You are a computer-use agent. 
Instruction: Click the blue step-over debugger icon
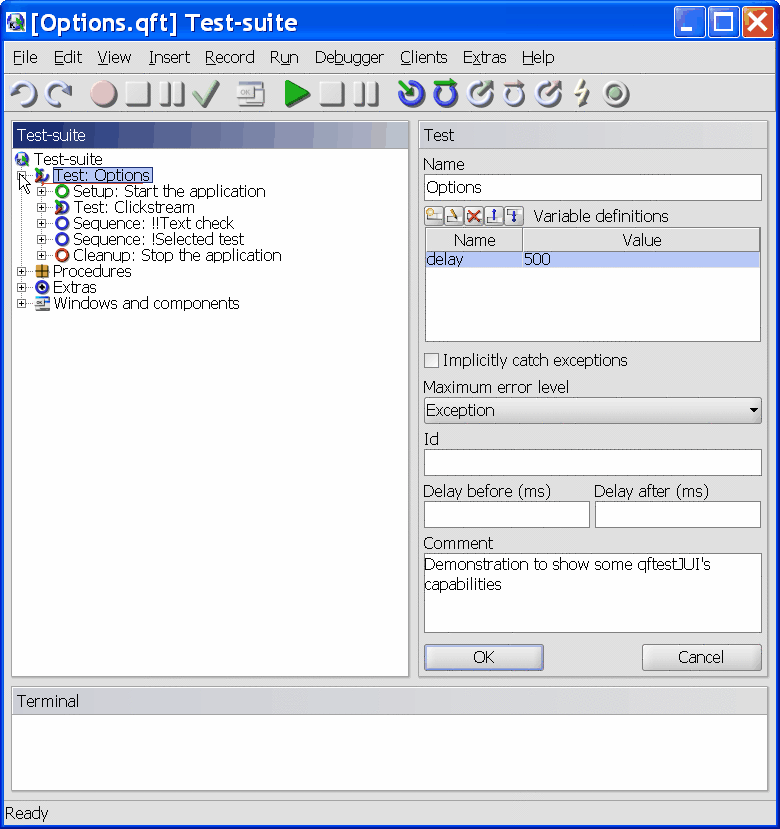pos(445,94)
